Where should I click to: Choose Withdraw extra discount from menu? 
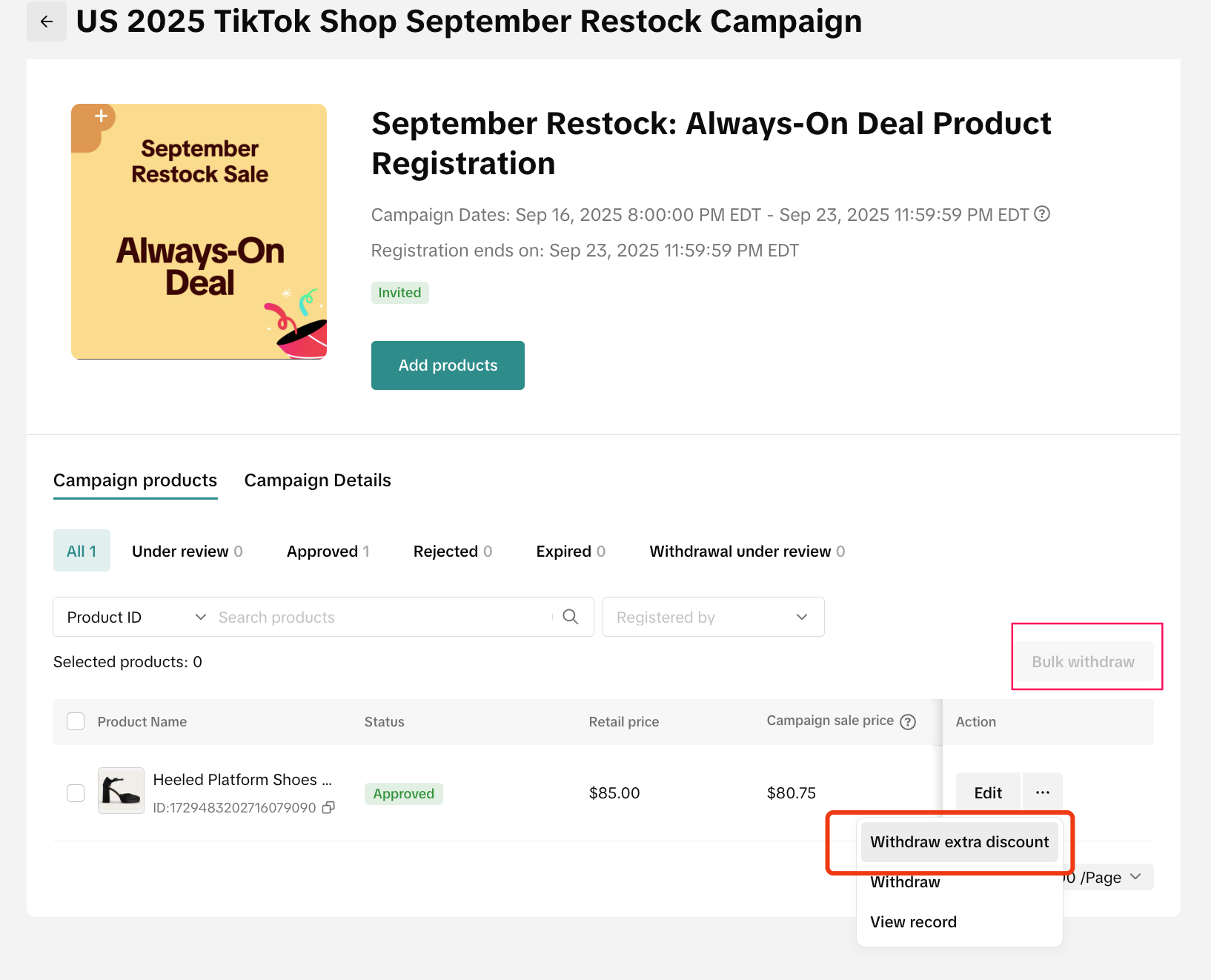[959, 842]
